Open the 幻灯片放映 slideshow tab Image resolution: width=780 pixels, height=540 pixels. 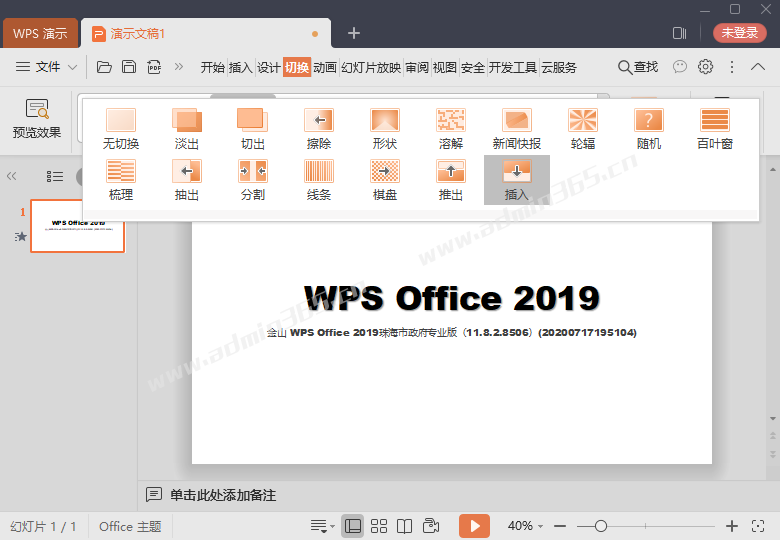(x=371, y=67)
